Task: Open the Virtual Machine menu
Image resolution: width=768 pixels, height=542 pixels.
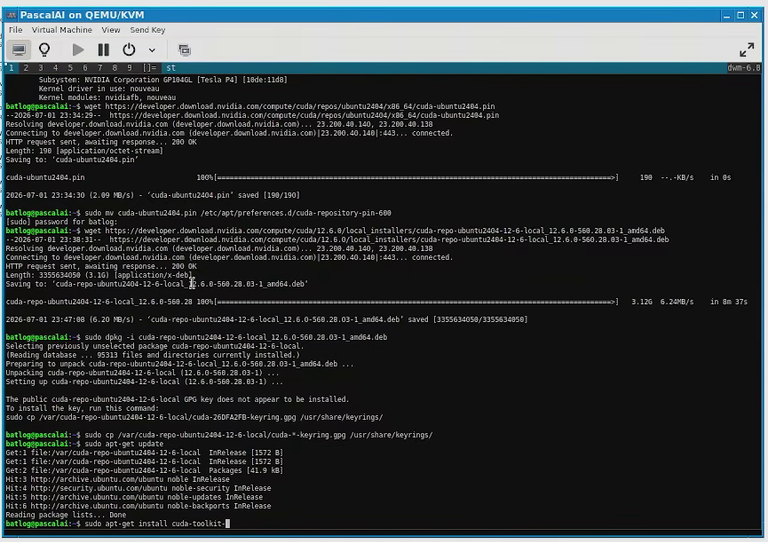Action: [x=62, y=30]
